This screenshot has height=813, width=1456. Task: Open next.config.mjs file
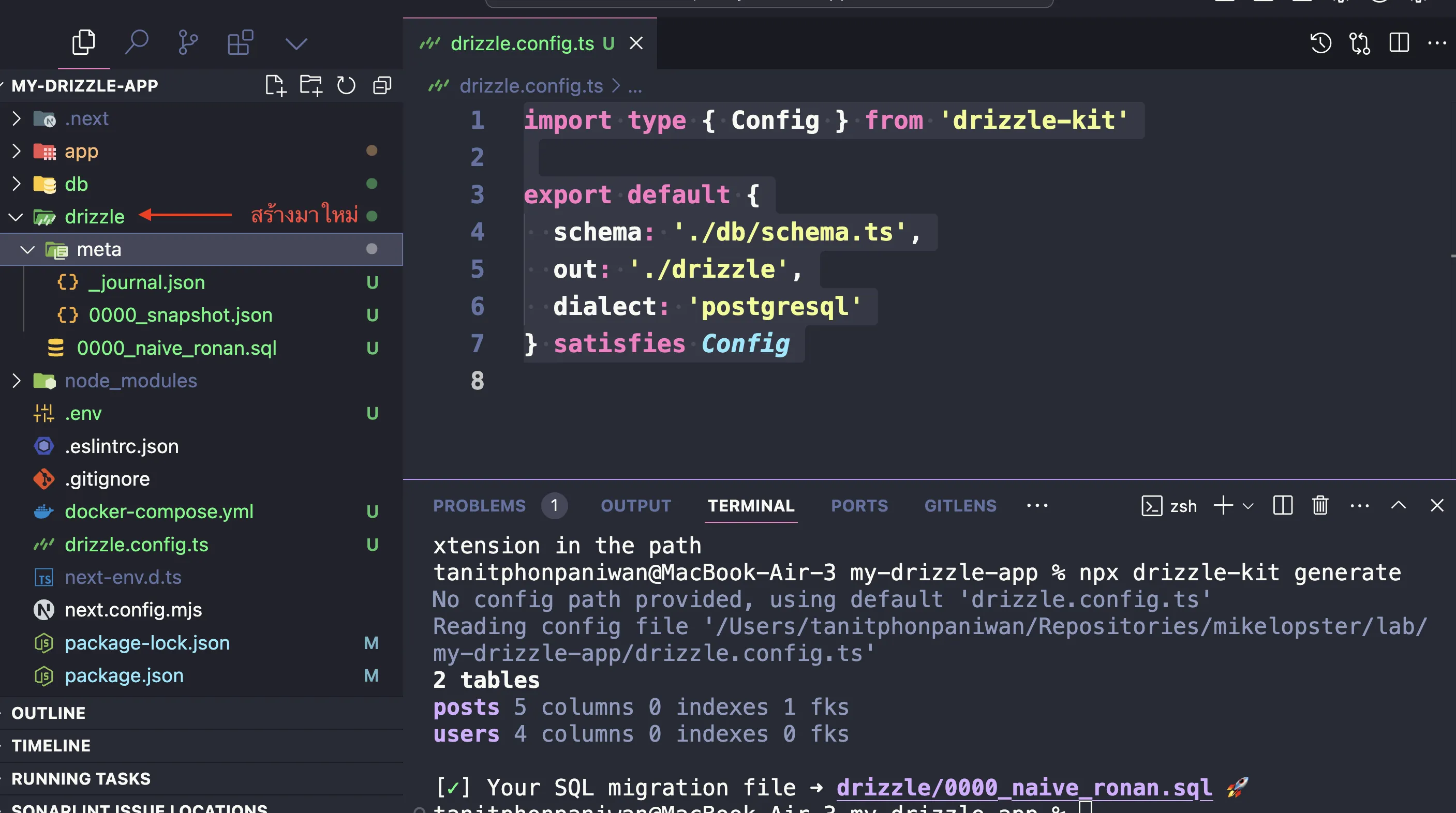coord(201,610)
